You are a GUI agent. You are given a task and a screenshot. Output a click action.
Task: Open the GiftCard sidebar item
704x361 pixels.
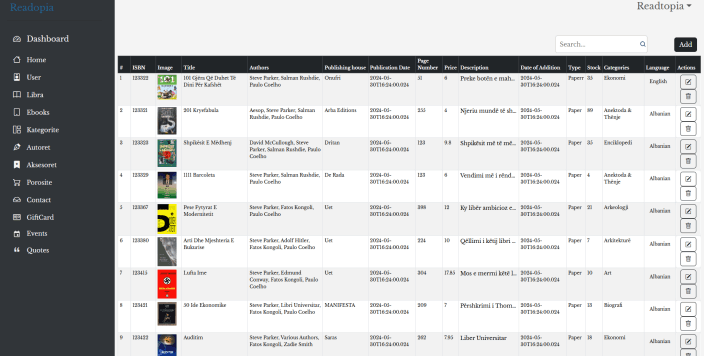click(x=40, y=217)
